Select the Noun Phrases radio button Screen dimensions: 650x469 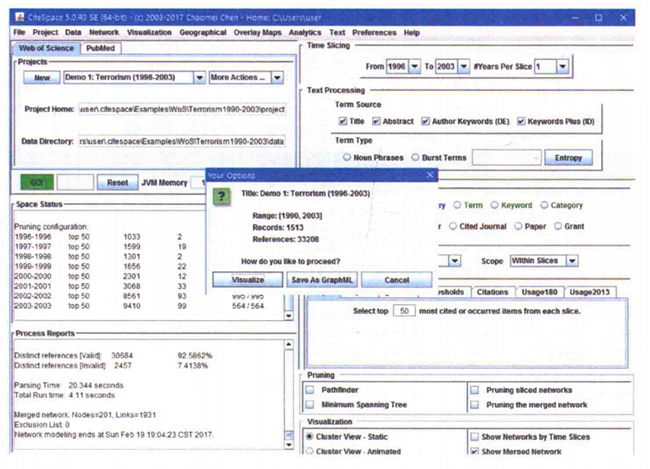coord(347,156)
